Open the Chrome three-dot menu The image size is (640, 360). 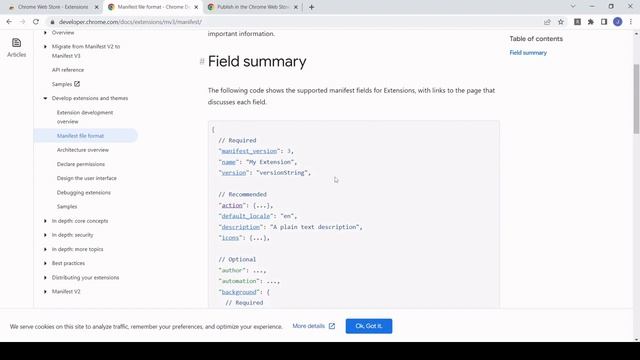(x=631, y=22)
